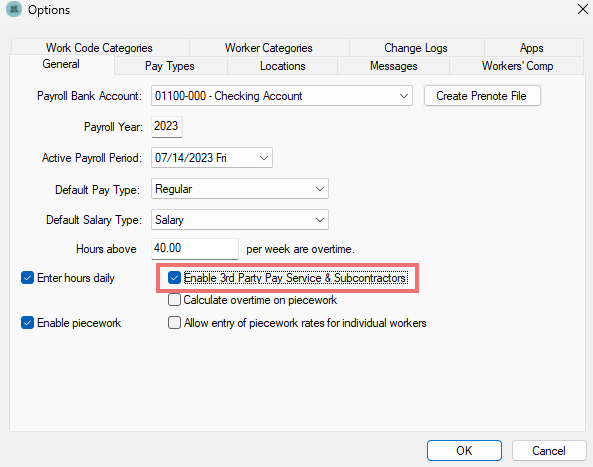Screen dimensions: 593x467
Task: Toggle Enable piecework checkbox
Action: coord(28,323)
